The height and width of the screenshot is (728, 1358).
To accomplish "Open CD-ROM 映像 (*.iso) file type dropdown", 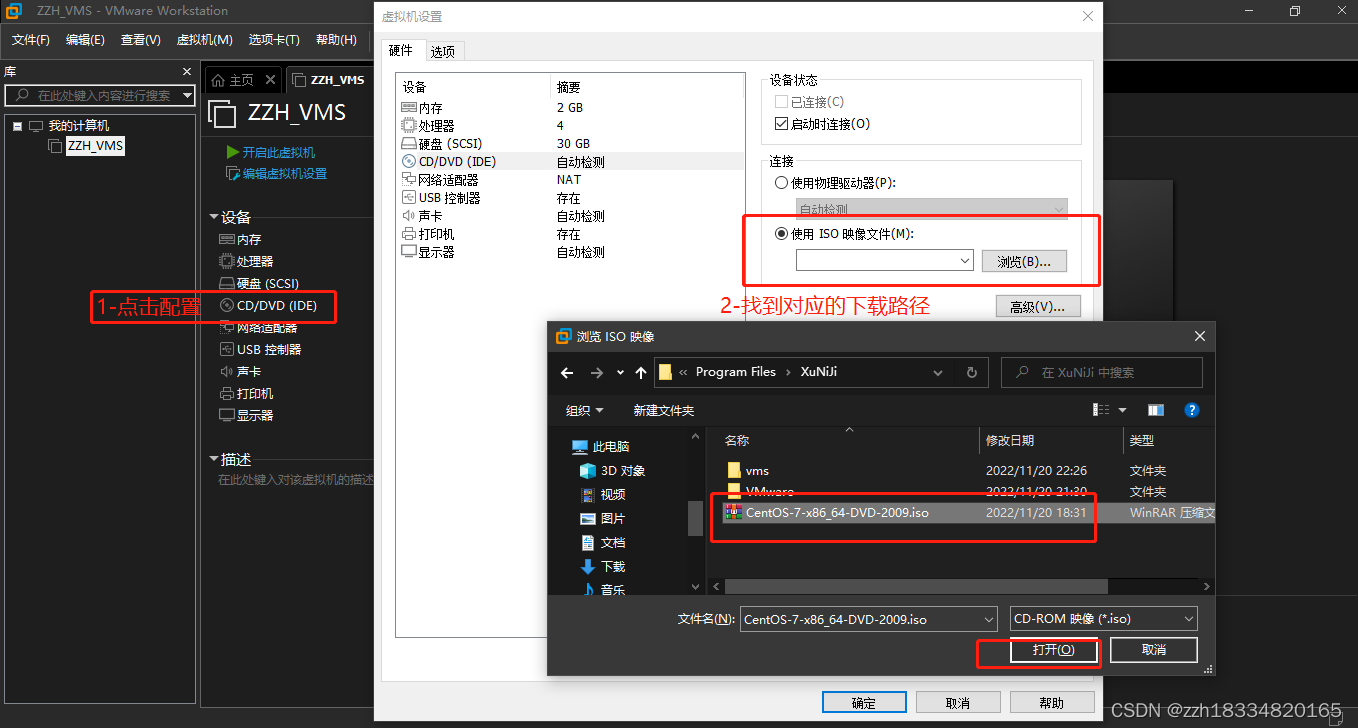I will (1104, 619).
